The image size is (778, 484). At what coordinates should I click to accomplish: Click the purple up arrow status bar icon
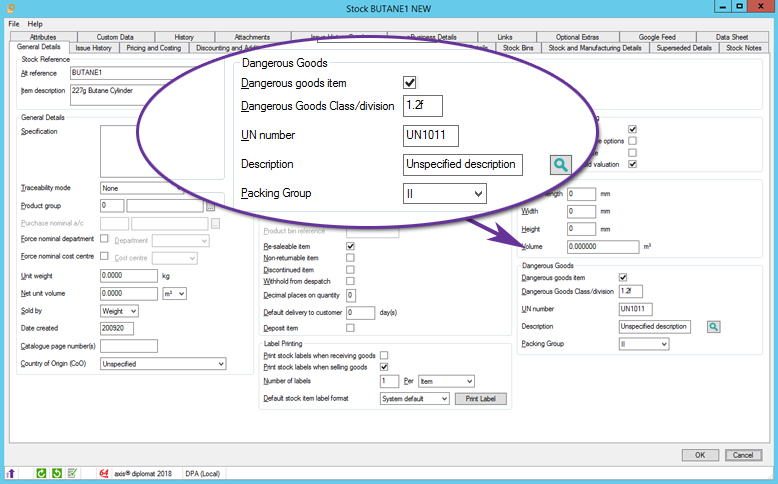11,474
